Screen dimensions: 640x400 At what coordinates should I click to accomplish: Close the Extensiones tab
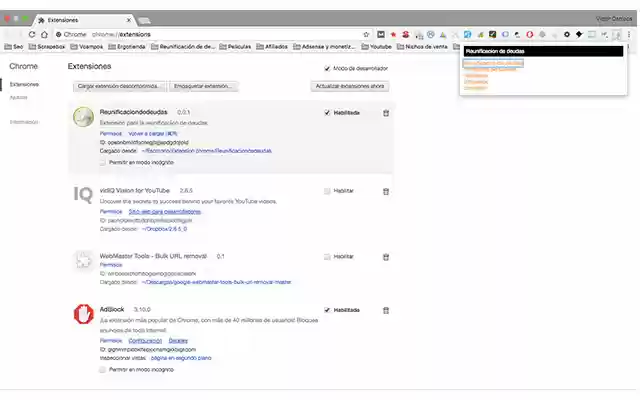(129, 20)
